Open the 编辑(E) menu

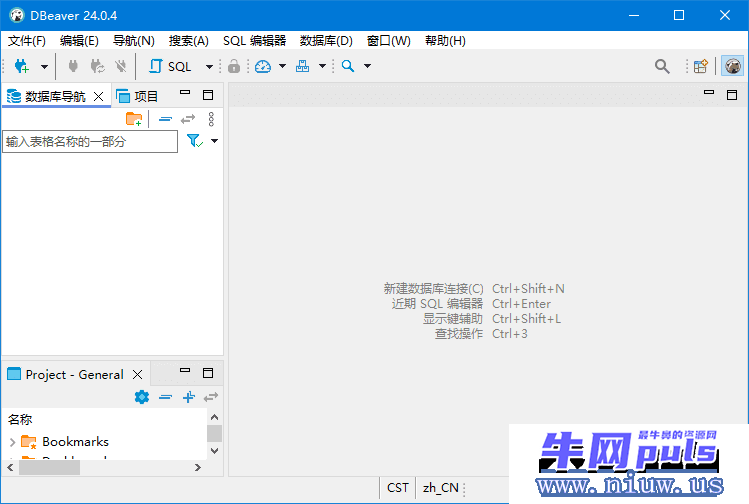click(79, 41)
